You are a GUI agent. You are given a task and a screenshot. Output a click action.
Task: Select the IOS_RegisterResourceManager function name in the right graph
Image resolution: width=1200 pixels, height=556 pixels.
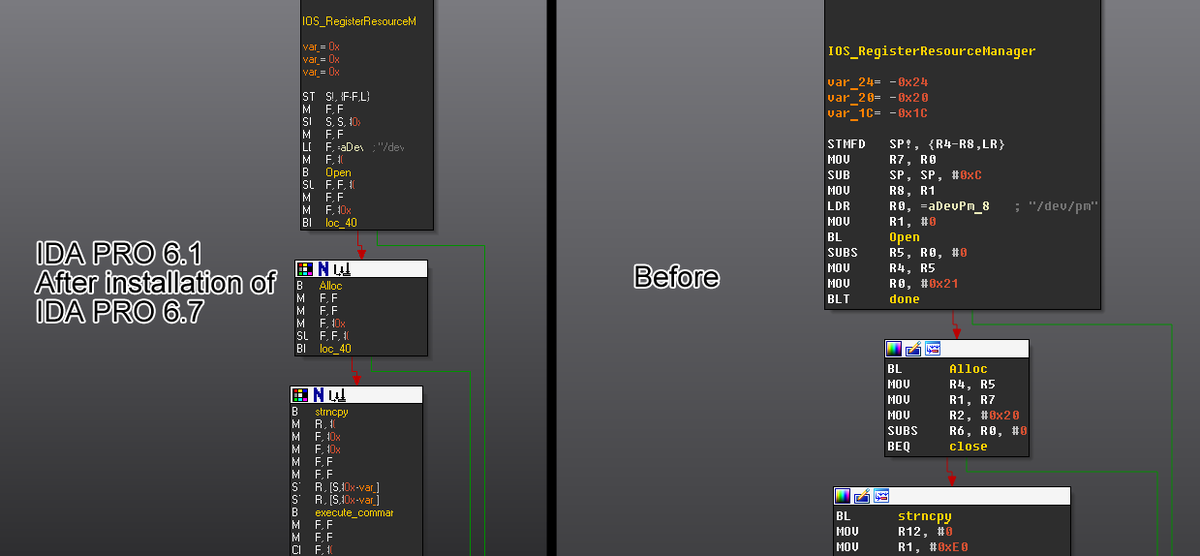pyautogui.click(x=931, y=51)
